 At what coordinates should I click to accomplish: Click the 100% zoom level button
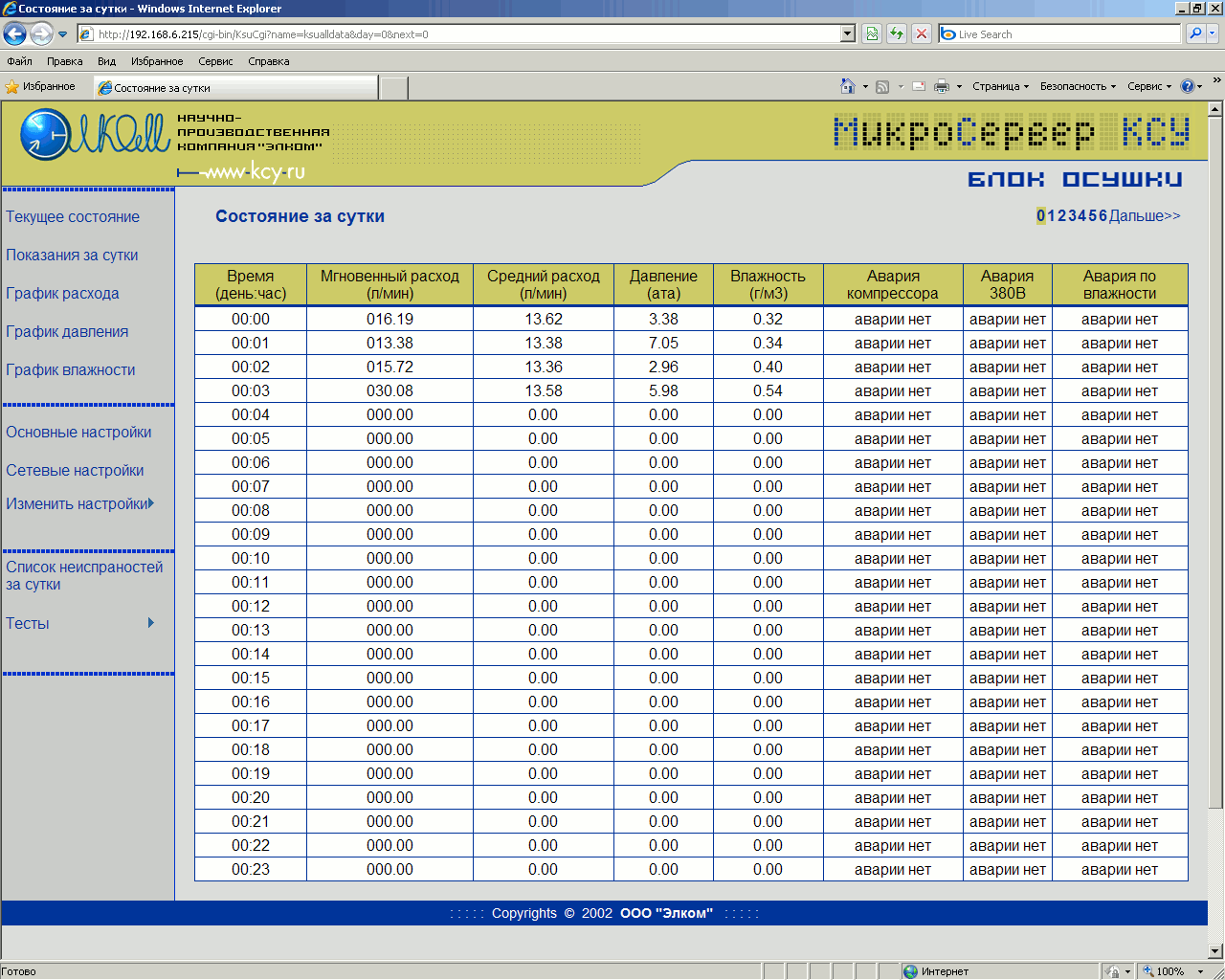pos(1164,971)
